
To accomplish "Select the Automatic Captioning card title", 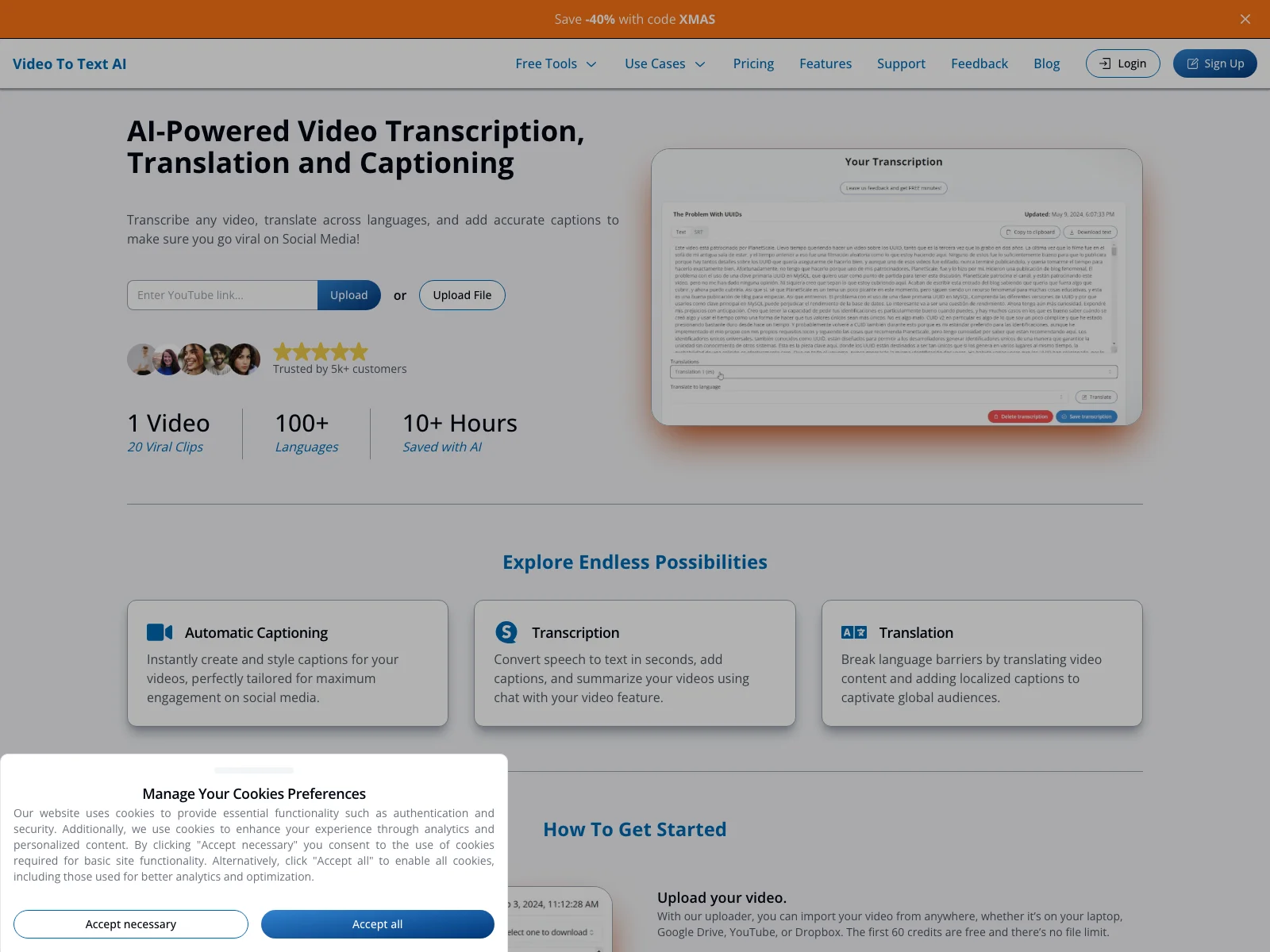I will click(x=256, y=632).
